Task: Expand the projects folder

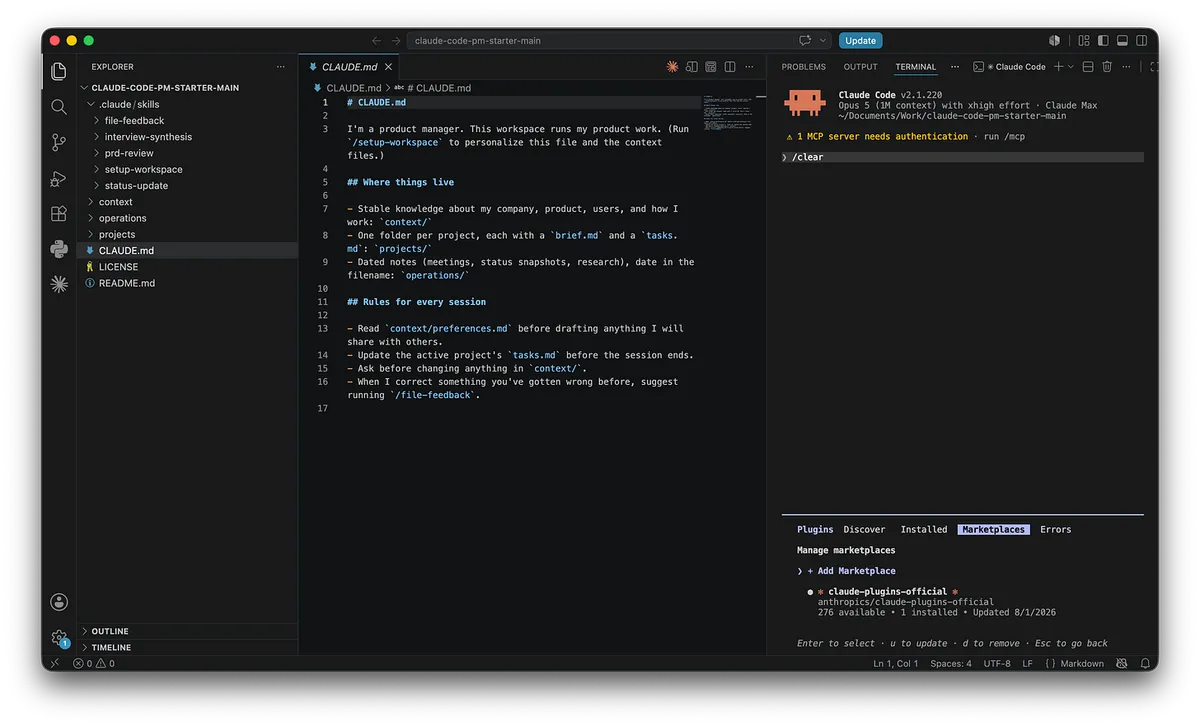Action: 117,234
